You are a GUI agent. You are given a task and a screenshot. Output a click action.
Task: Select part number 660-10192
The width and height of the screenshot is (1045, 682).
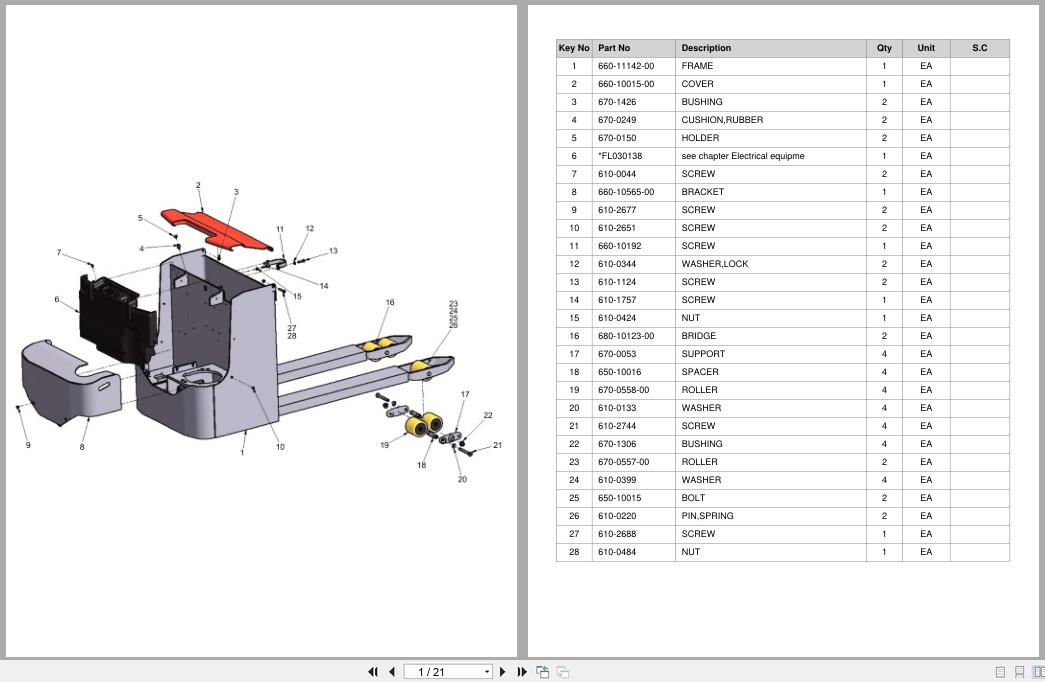(x=620, y=246)
